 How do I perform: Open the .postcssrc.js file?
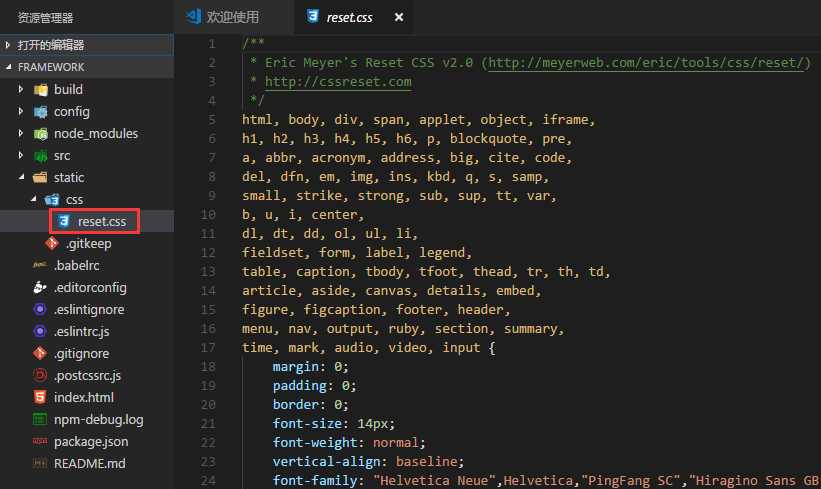(87, 375)
